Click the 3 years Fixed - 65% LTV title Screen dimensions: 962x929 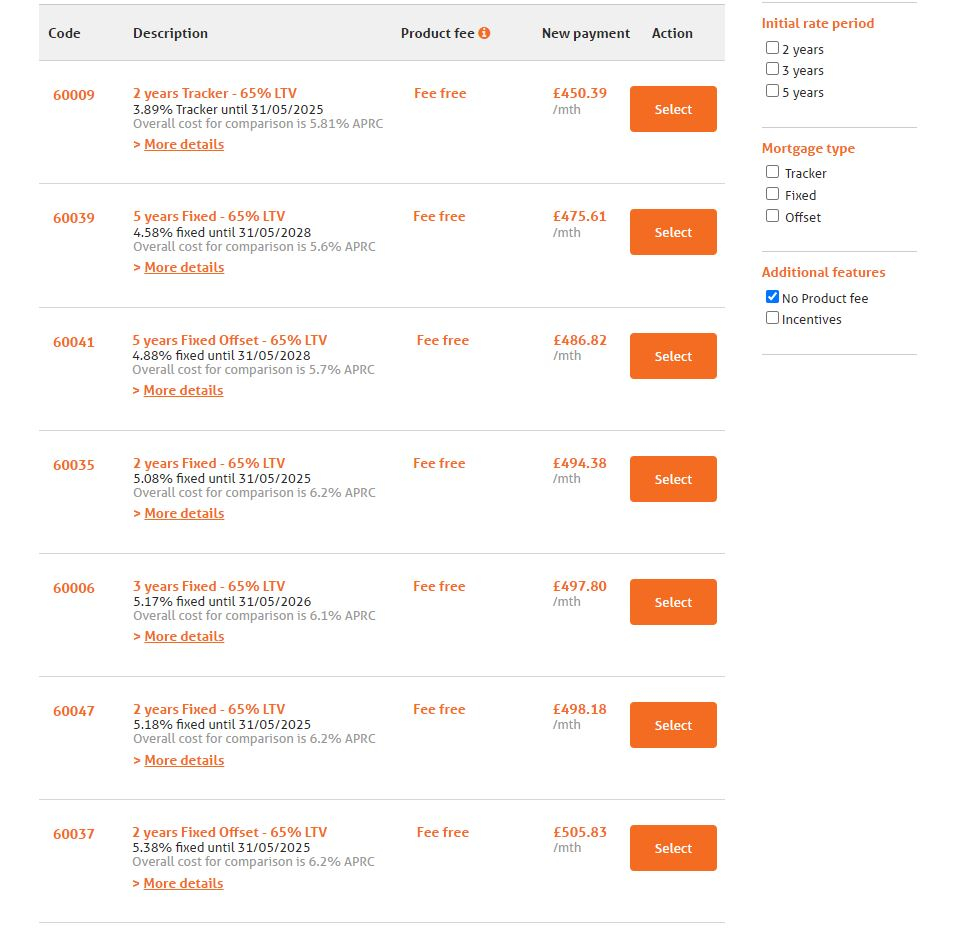pyautogui.click(x=209, y=587)
